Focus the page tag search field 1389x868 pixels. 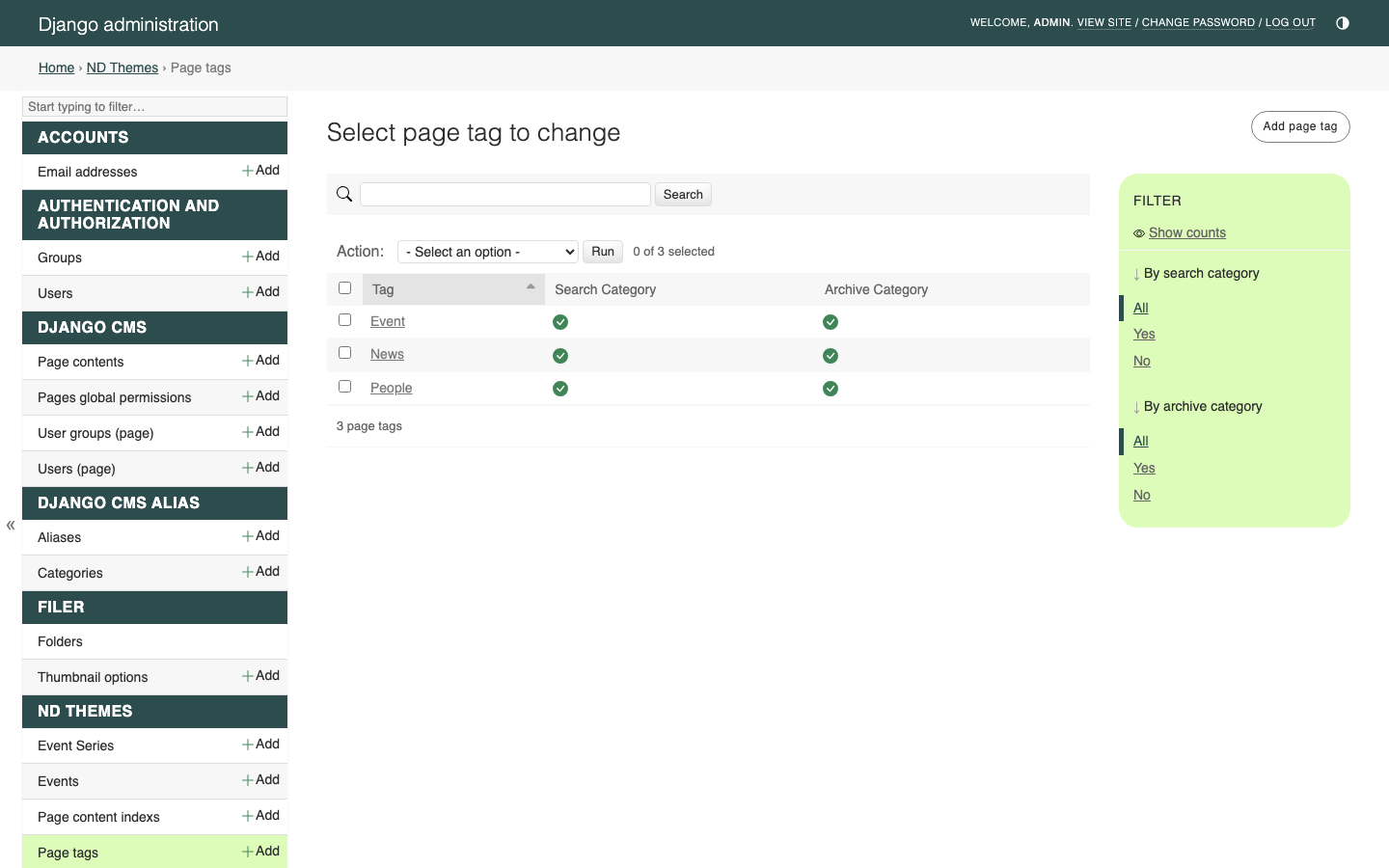[505, 194]
